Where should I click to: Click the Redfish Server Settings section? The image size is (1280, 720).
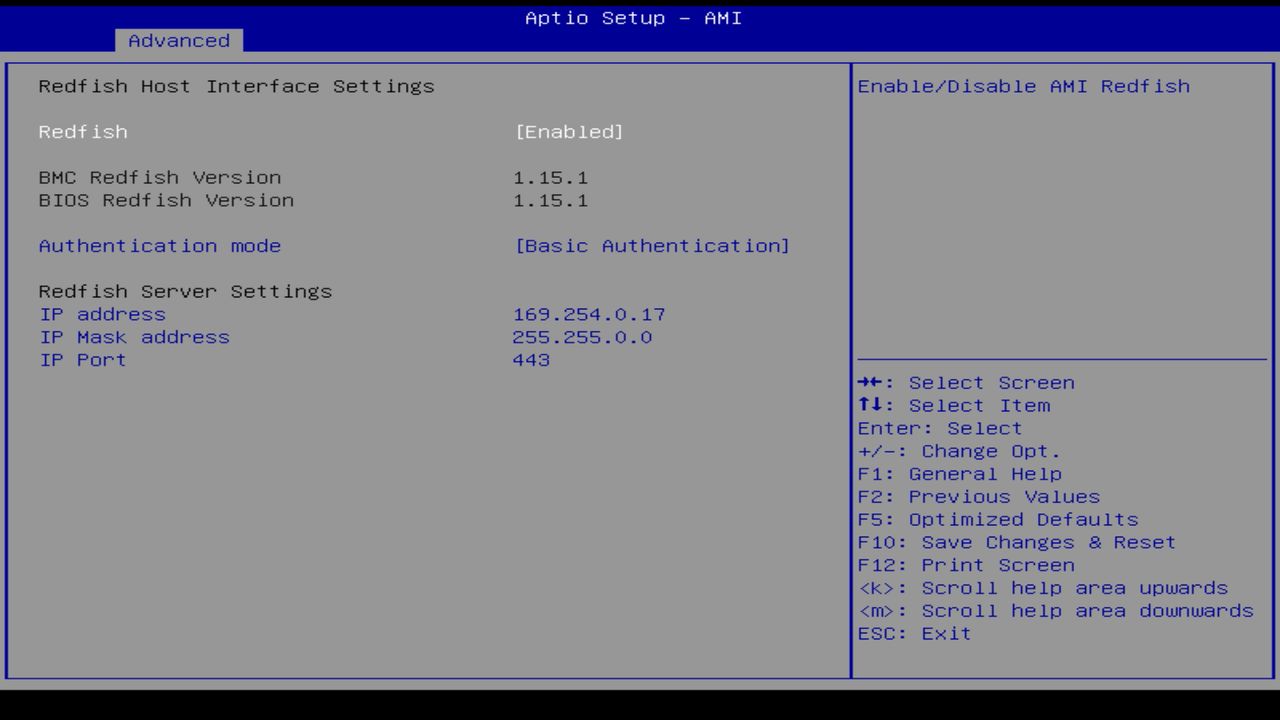point(185,291)
